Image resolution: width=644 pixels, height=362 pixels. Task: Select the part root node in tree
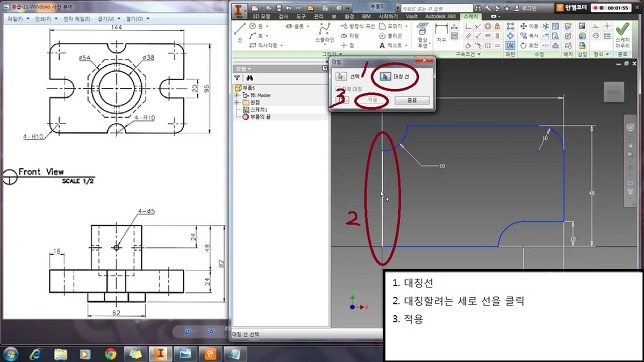click(x=245, y=88)
